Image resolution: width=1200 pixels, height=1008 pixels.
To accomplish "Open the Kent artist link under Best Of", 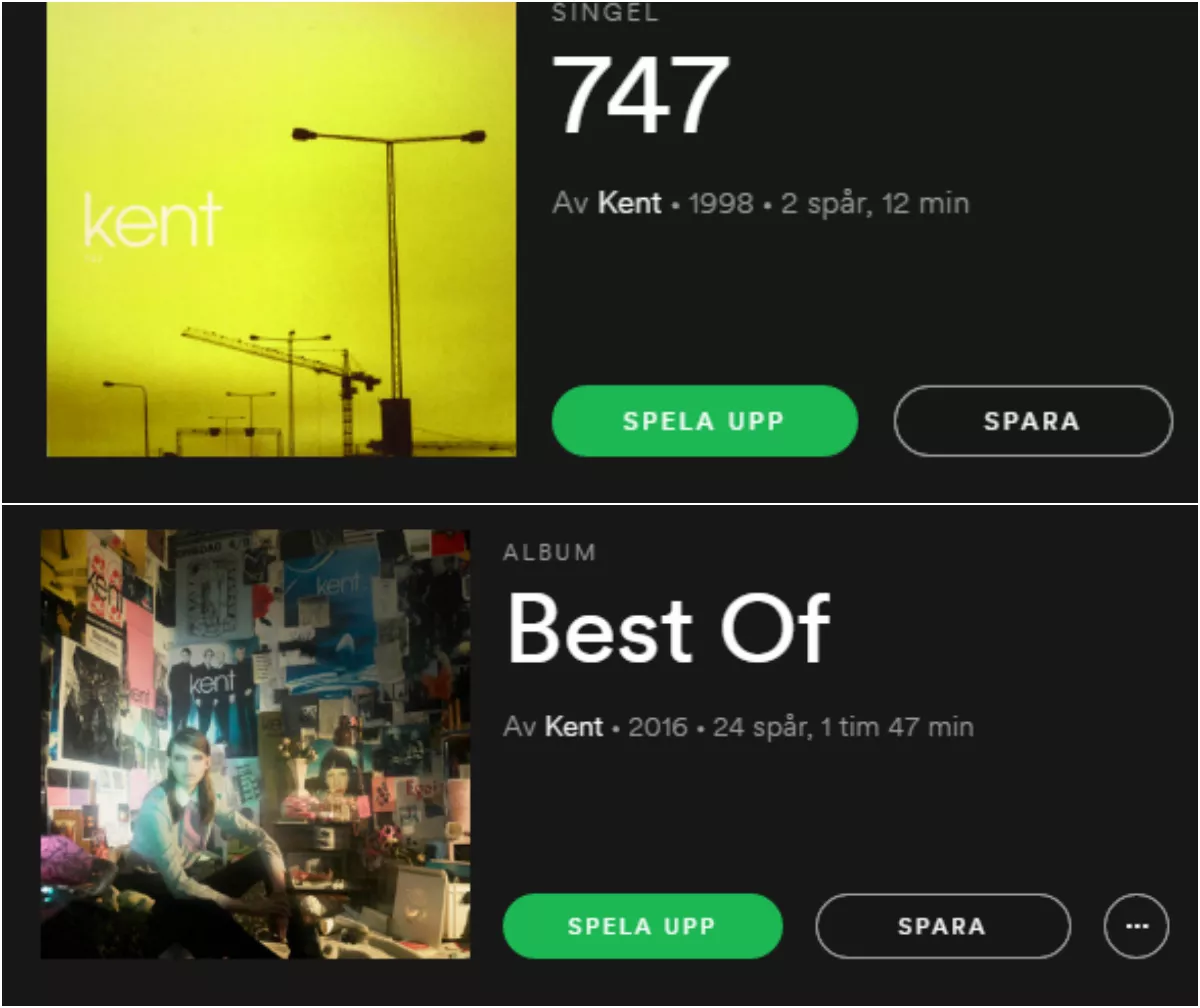I will pos(574,726).
